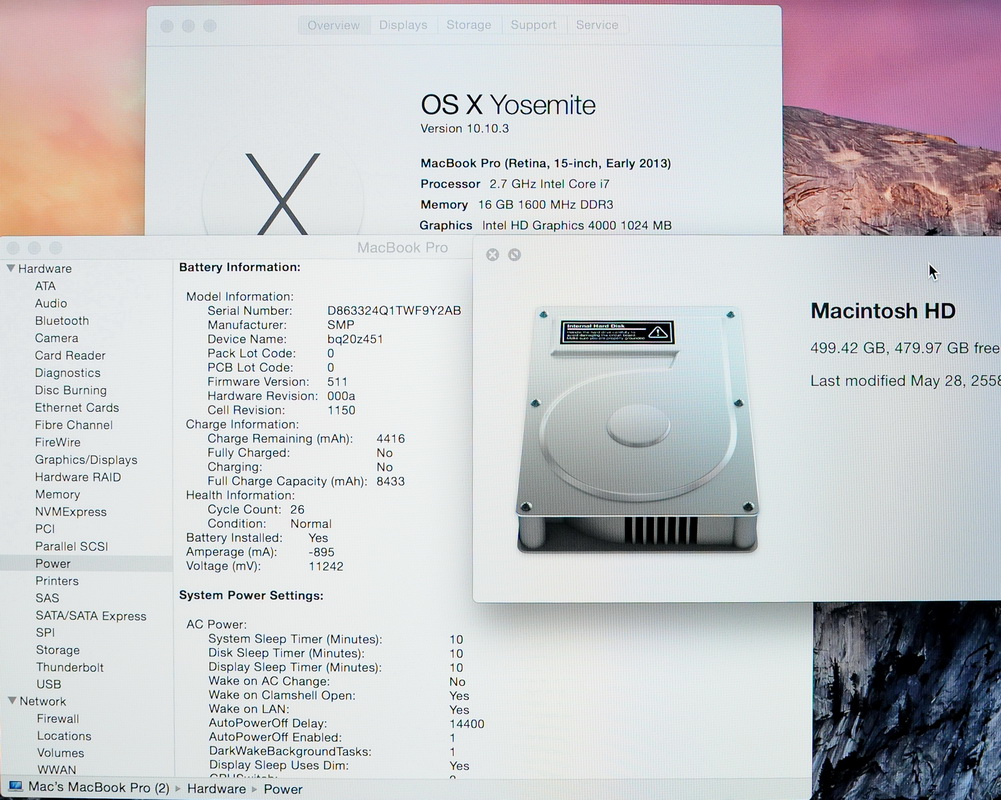
Task: Select the highlighted Power row
Action: pos(86,563)
